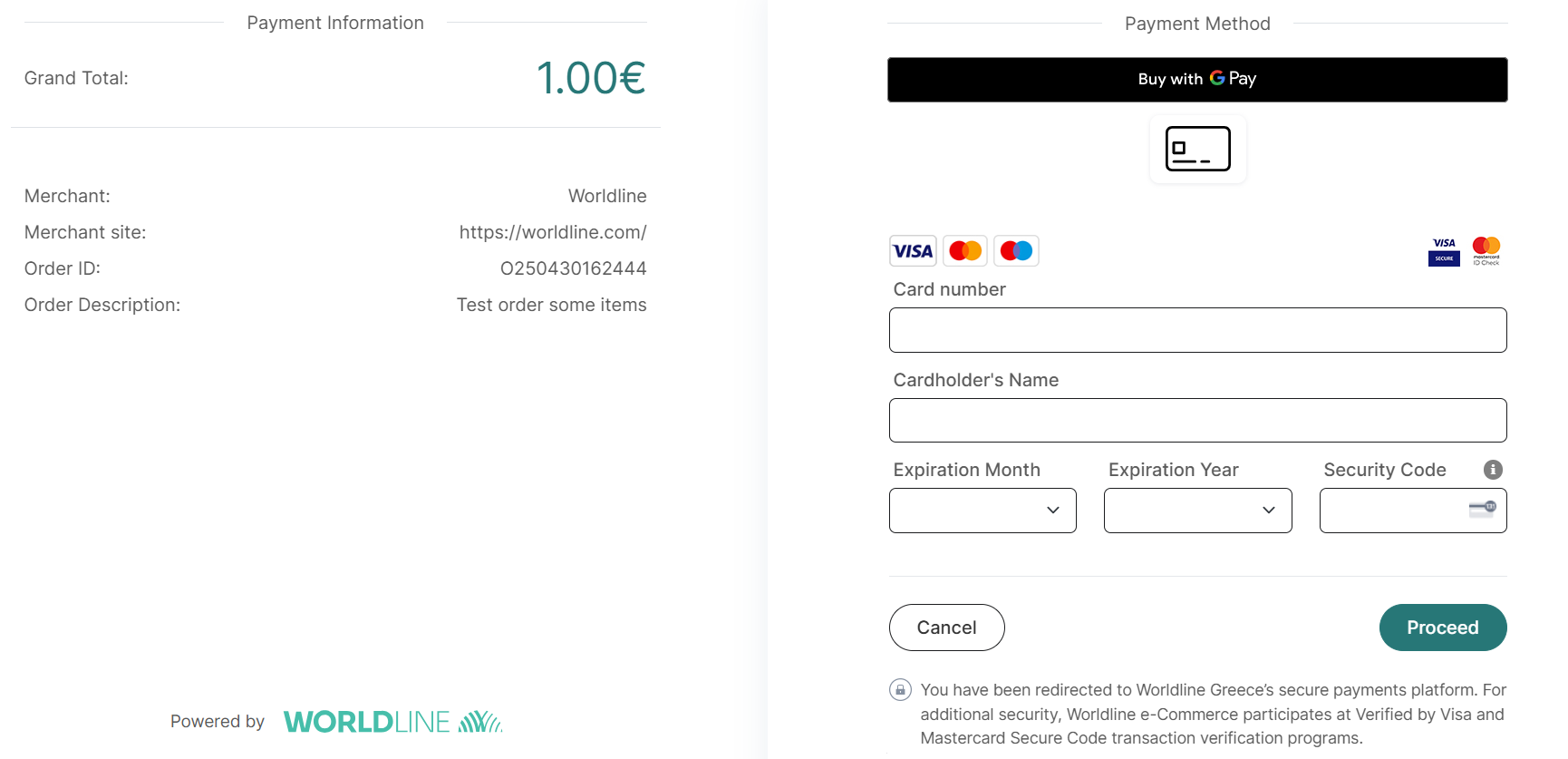This screenshot has height=759, width=1568.
Task: Click the Maestro card logo
Action: [1016, 251]
